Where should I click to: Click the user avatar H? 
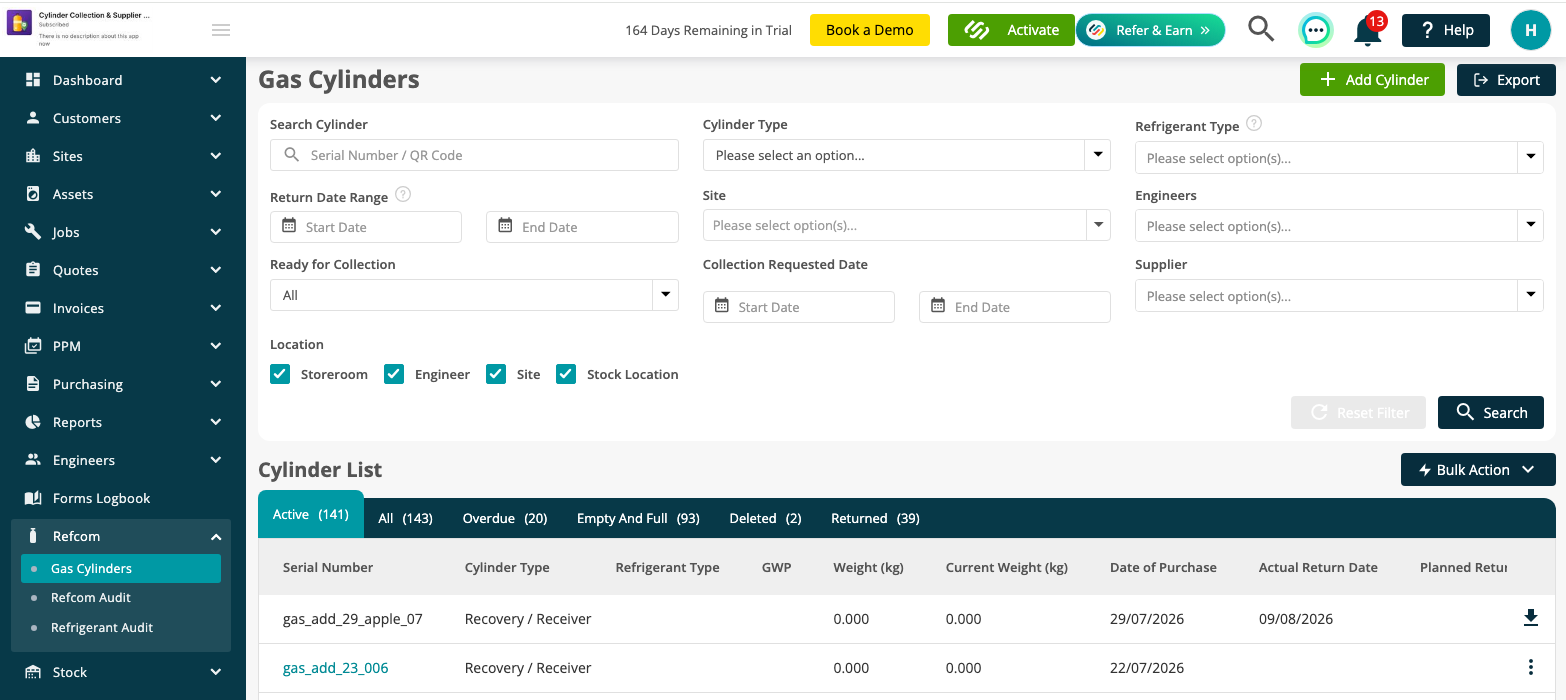coord(1530,30)
